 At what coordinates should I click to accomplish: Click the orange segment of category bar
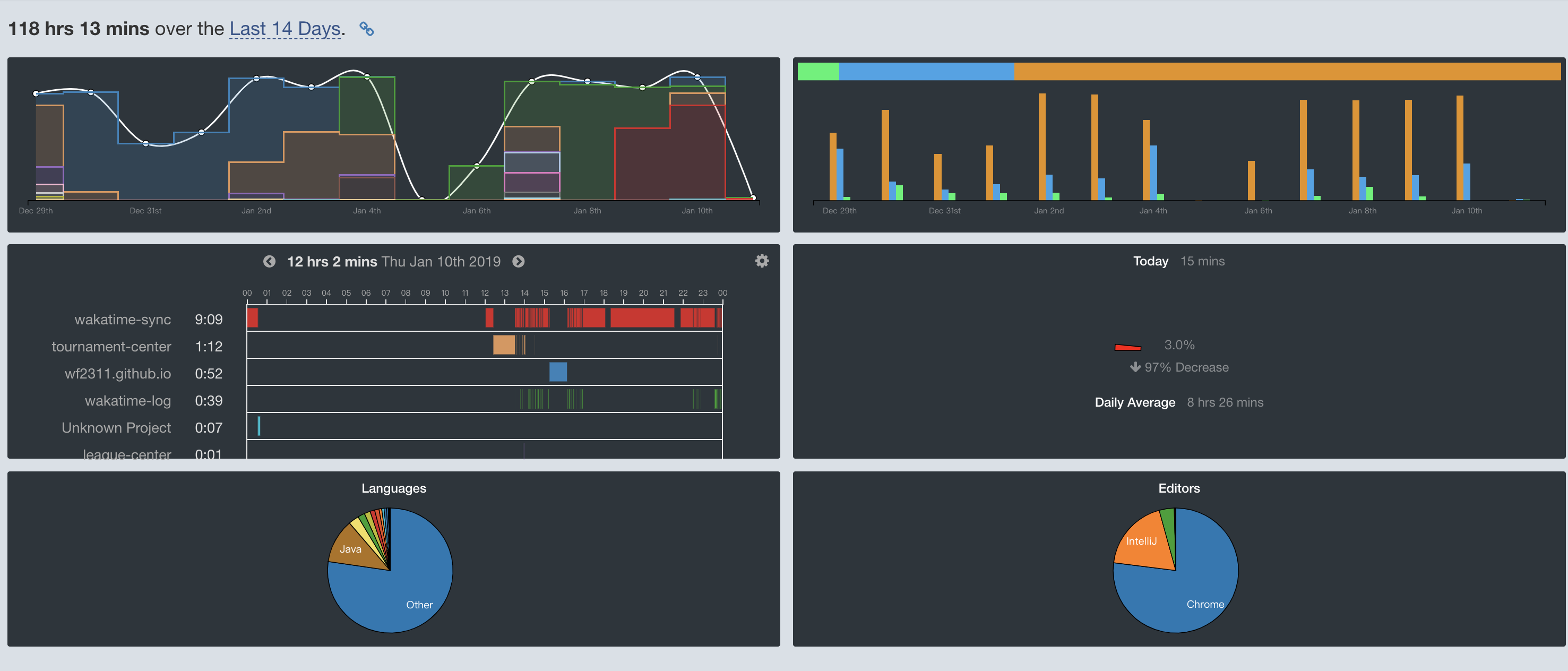[1287, 71]
